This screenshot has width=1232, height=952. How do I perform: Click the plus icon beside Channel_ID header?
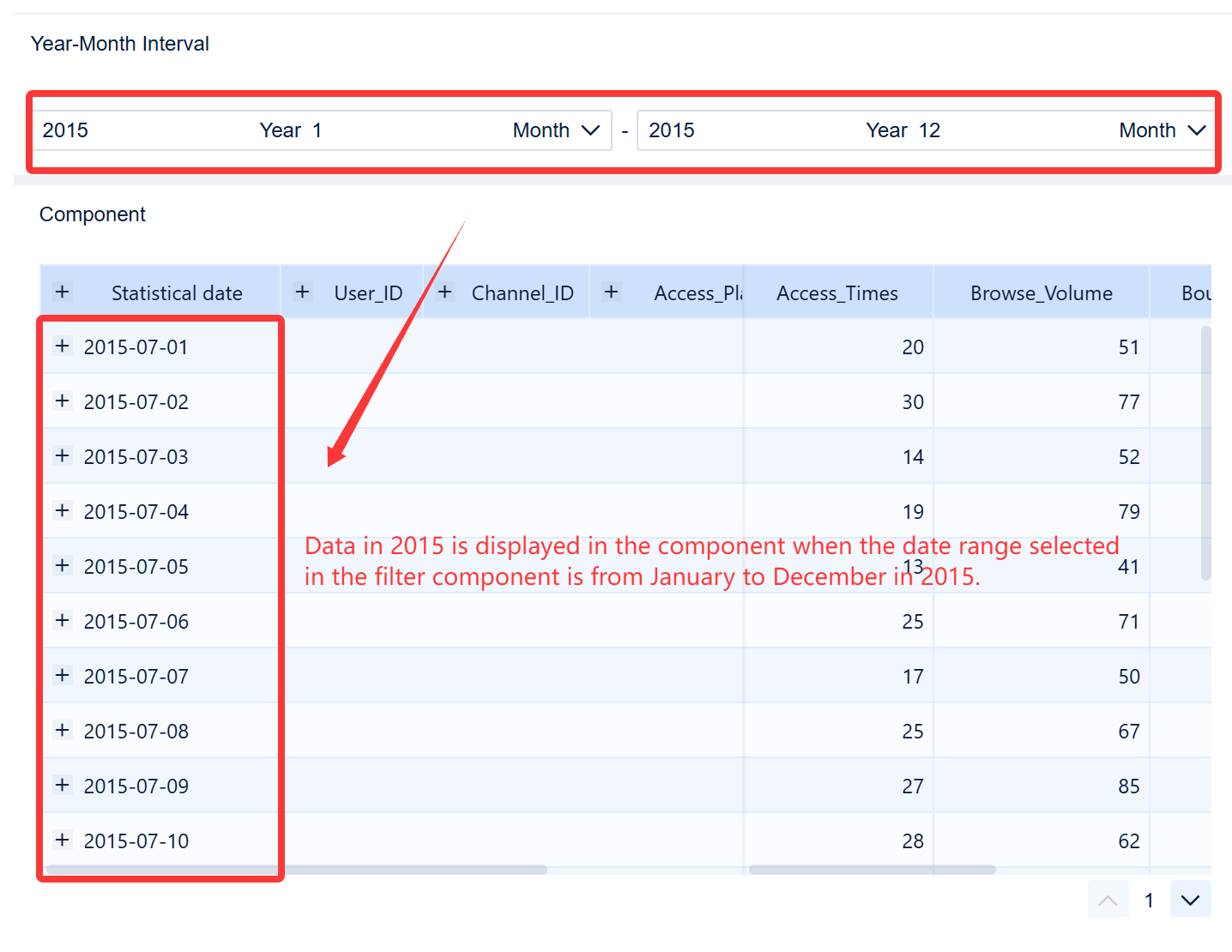(x=445, y=292)
